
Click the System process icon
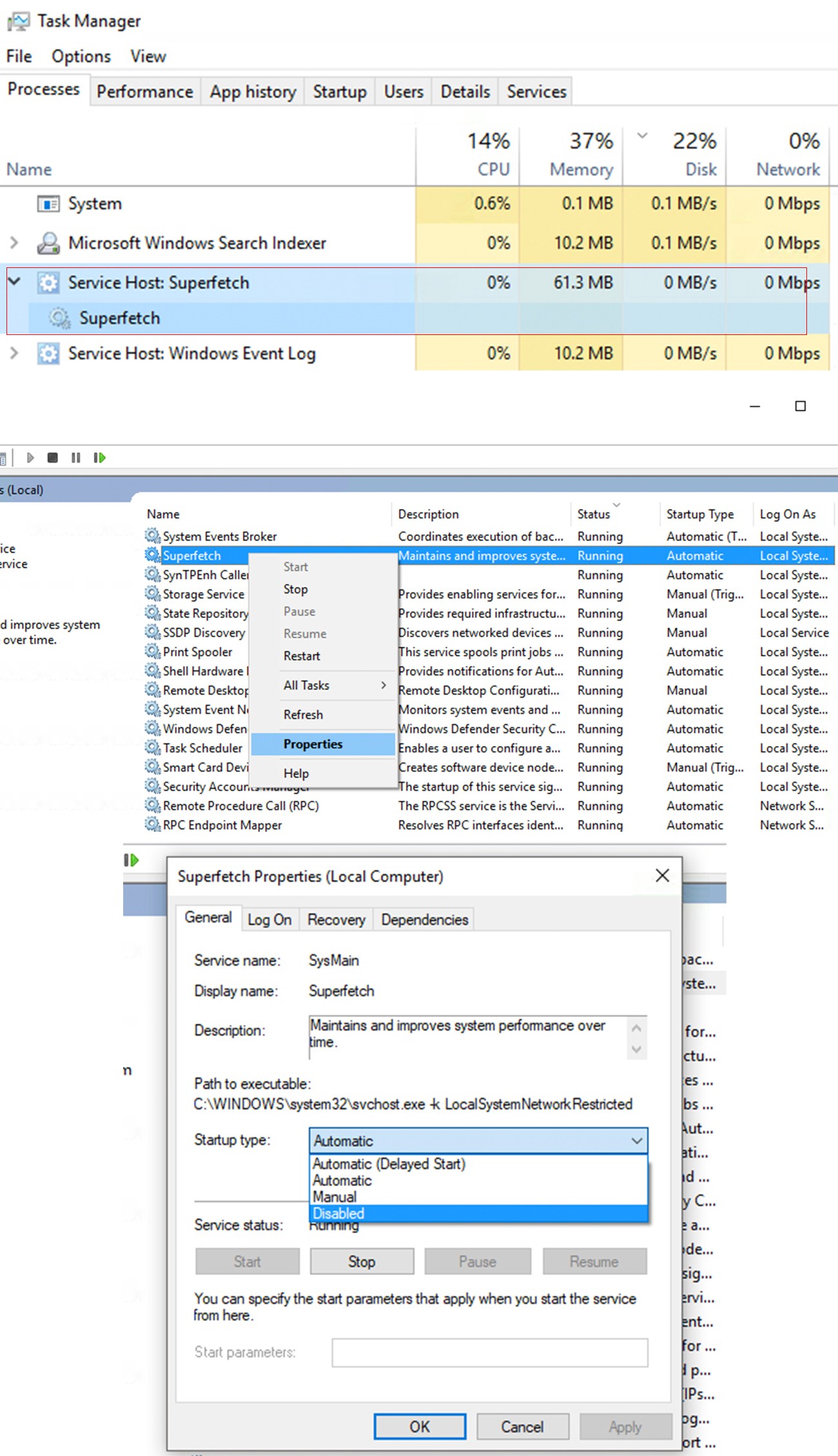click(48, 204)
